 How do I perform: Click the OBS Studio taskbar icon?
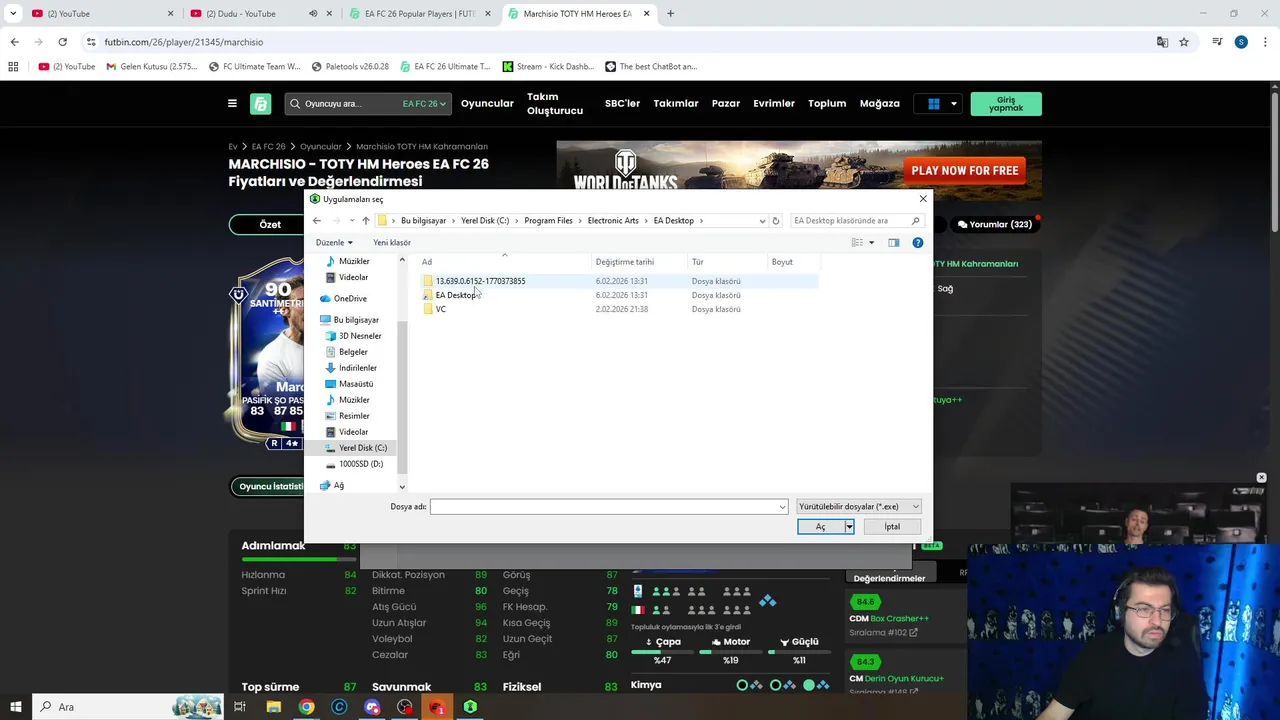[405, 707]
